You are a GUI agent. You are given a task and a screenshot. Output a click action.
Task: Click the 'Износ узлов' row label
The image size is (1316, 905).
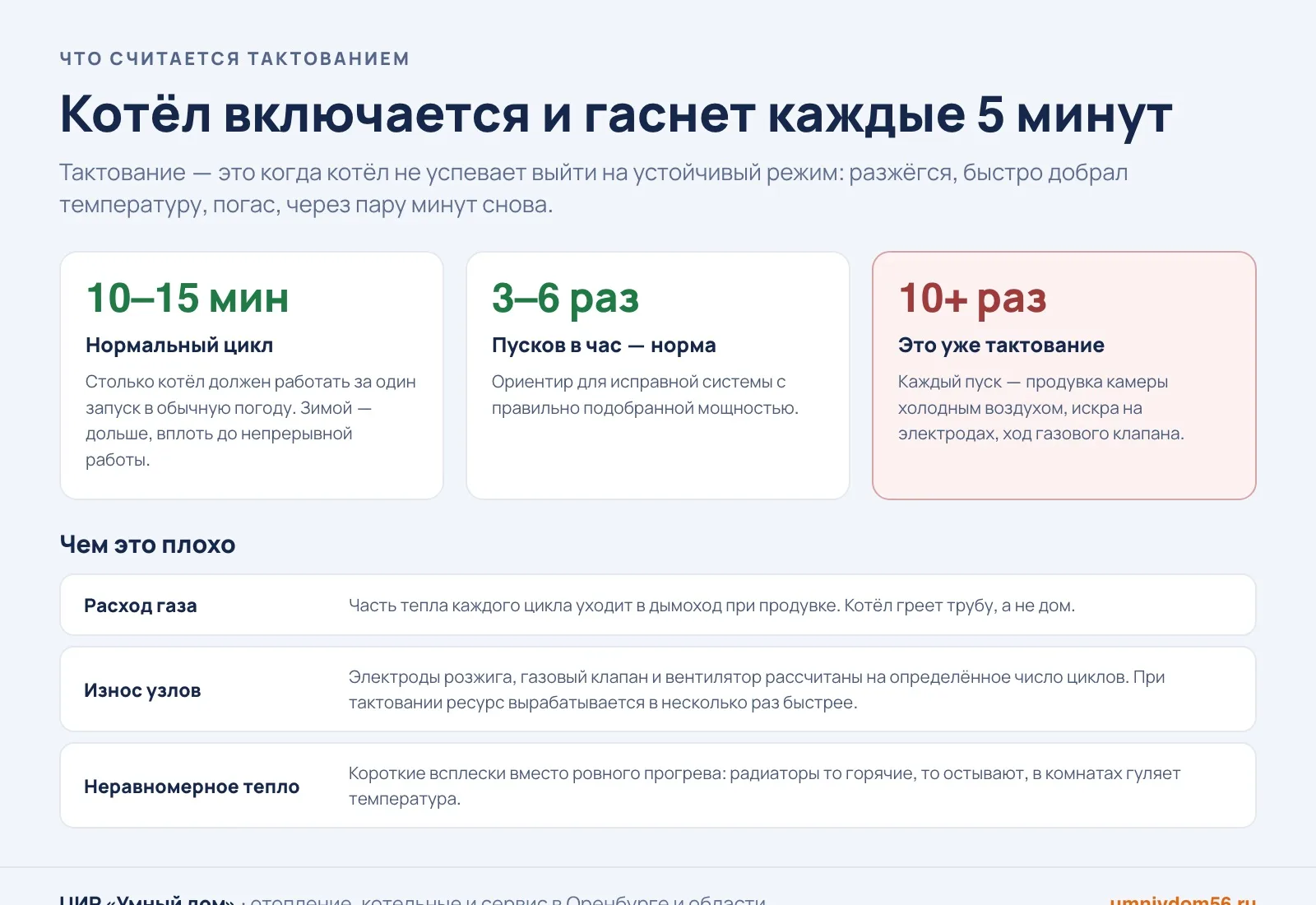pyautogui.click(x=142, y=690)
